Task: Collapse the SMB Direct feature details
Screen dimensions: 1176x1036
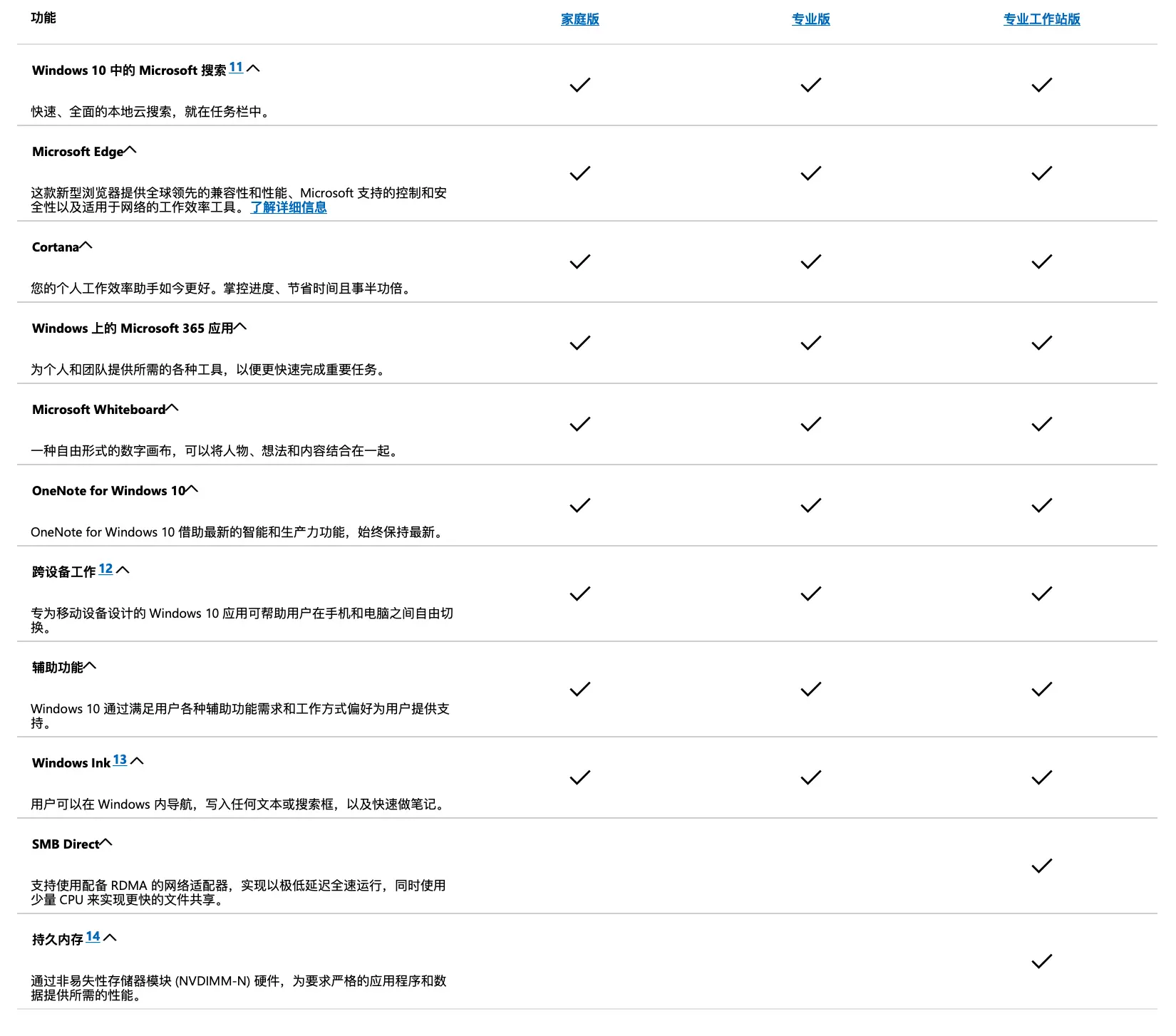Action: point(105,843)
